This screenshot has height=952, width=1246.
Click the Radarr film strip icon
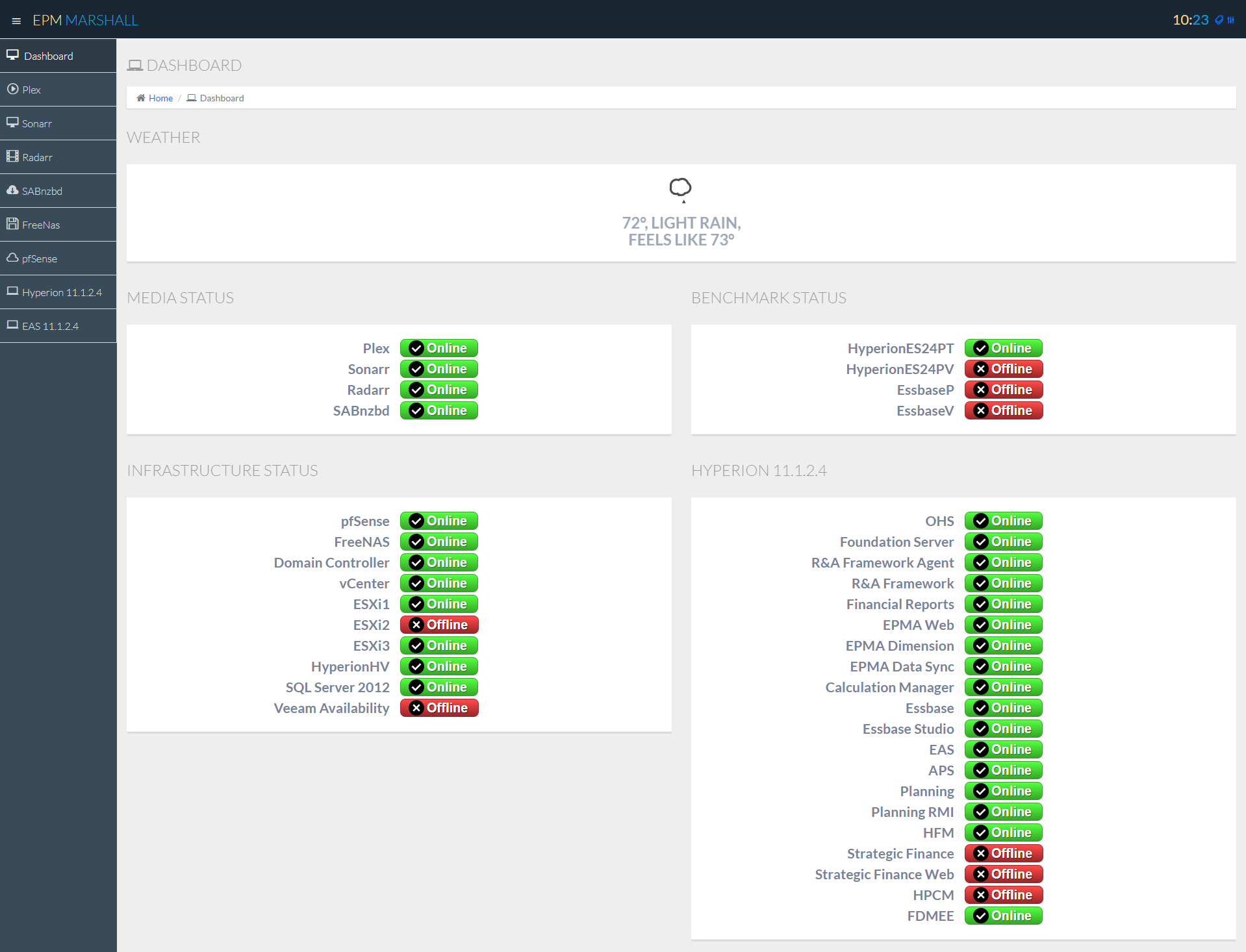12,157
